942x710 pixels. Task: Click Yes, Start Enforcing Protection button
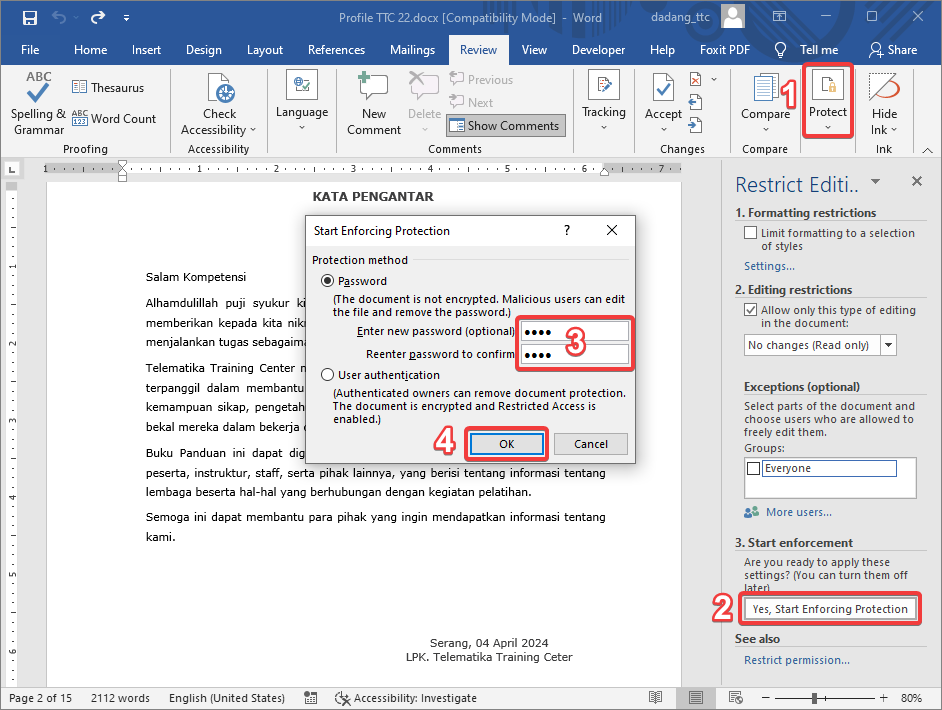coord(829,609)
